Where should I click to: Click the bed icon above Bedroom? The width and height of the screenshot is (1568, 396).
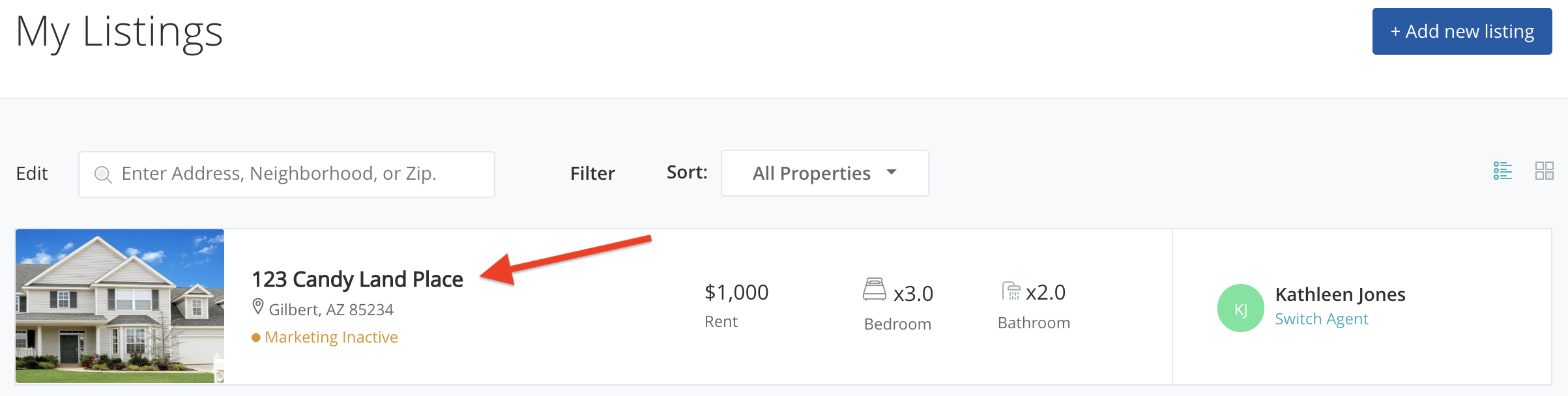click(874, 290)
